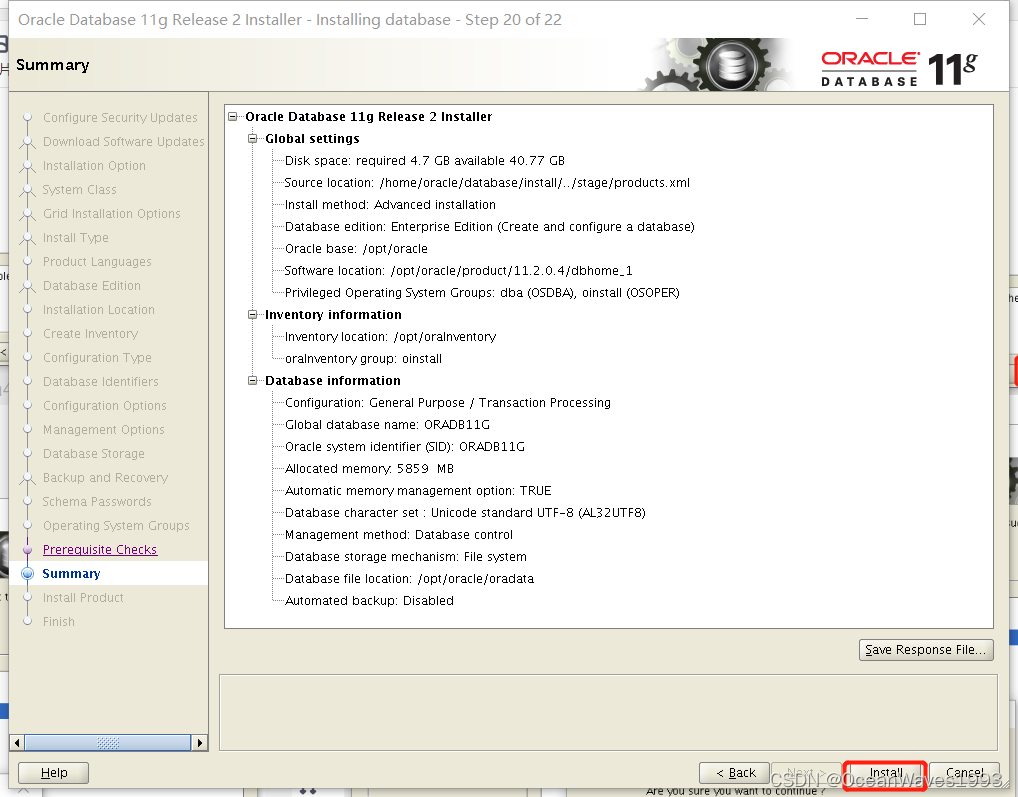
Task: Select 'Database character set' row
Action: pyautogui.click(x=465, y=513)
